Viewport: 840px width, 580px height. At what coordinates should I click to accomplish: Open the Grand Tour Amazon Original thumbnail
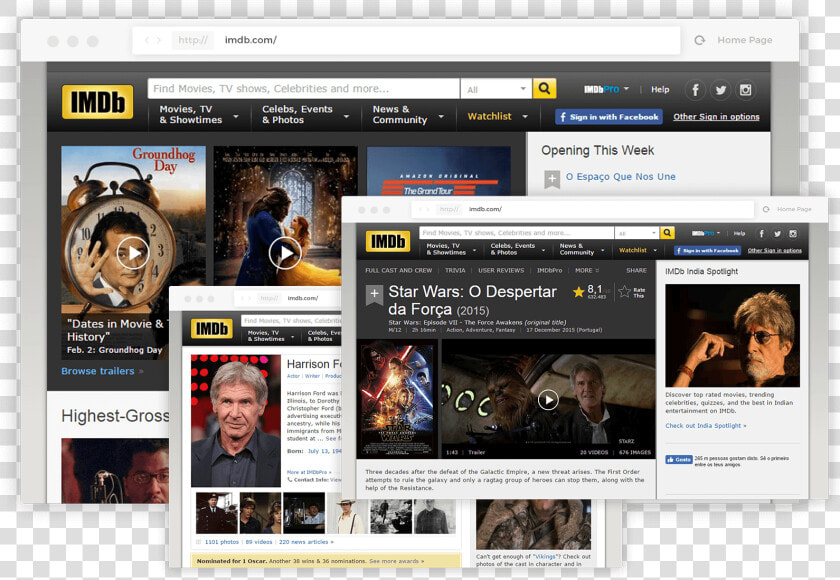pos(438,171)
